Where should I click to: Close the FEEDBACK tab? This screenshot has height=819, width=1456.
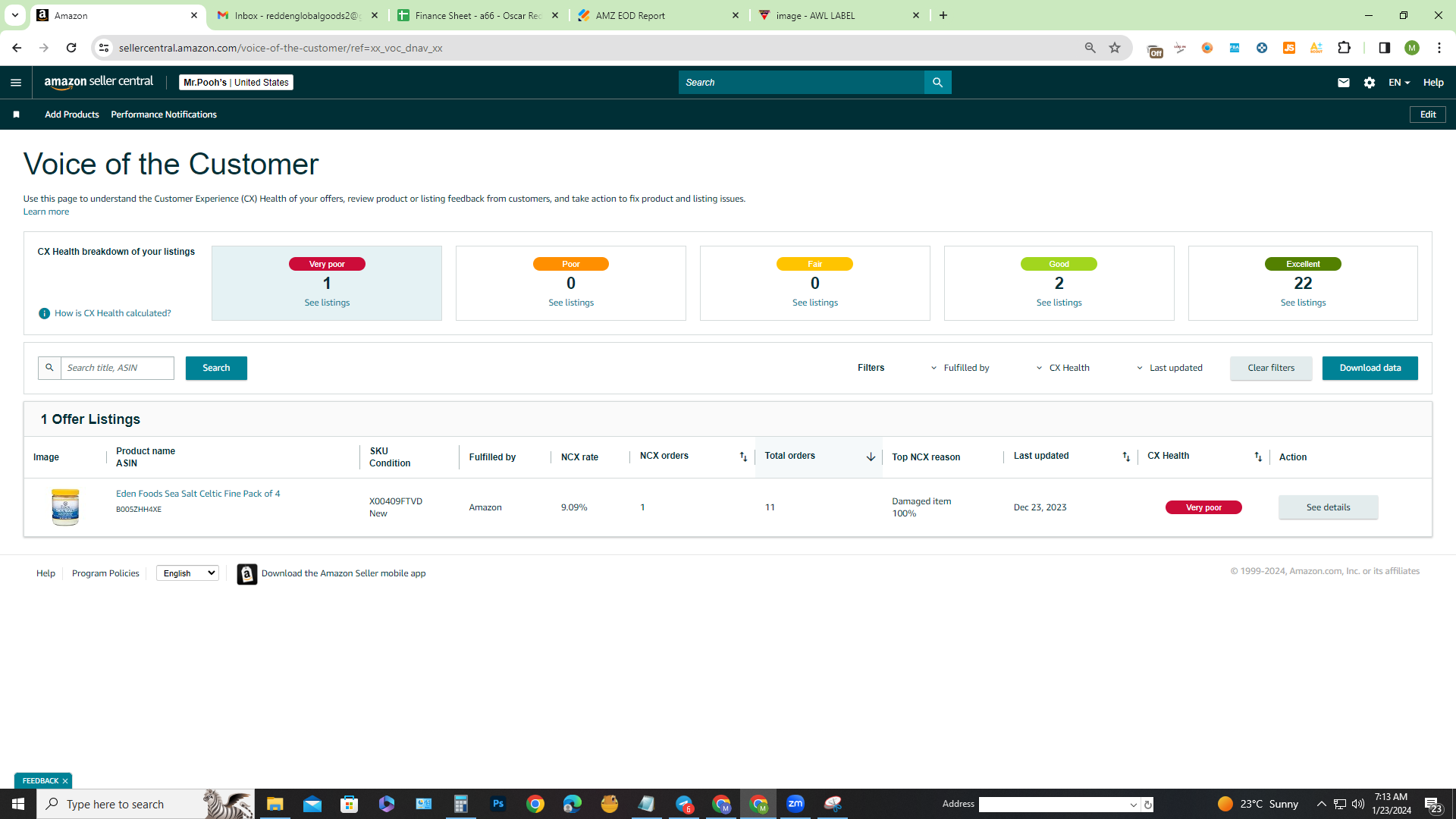tap(65, 781)
